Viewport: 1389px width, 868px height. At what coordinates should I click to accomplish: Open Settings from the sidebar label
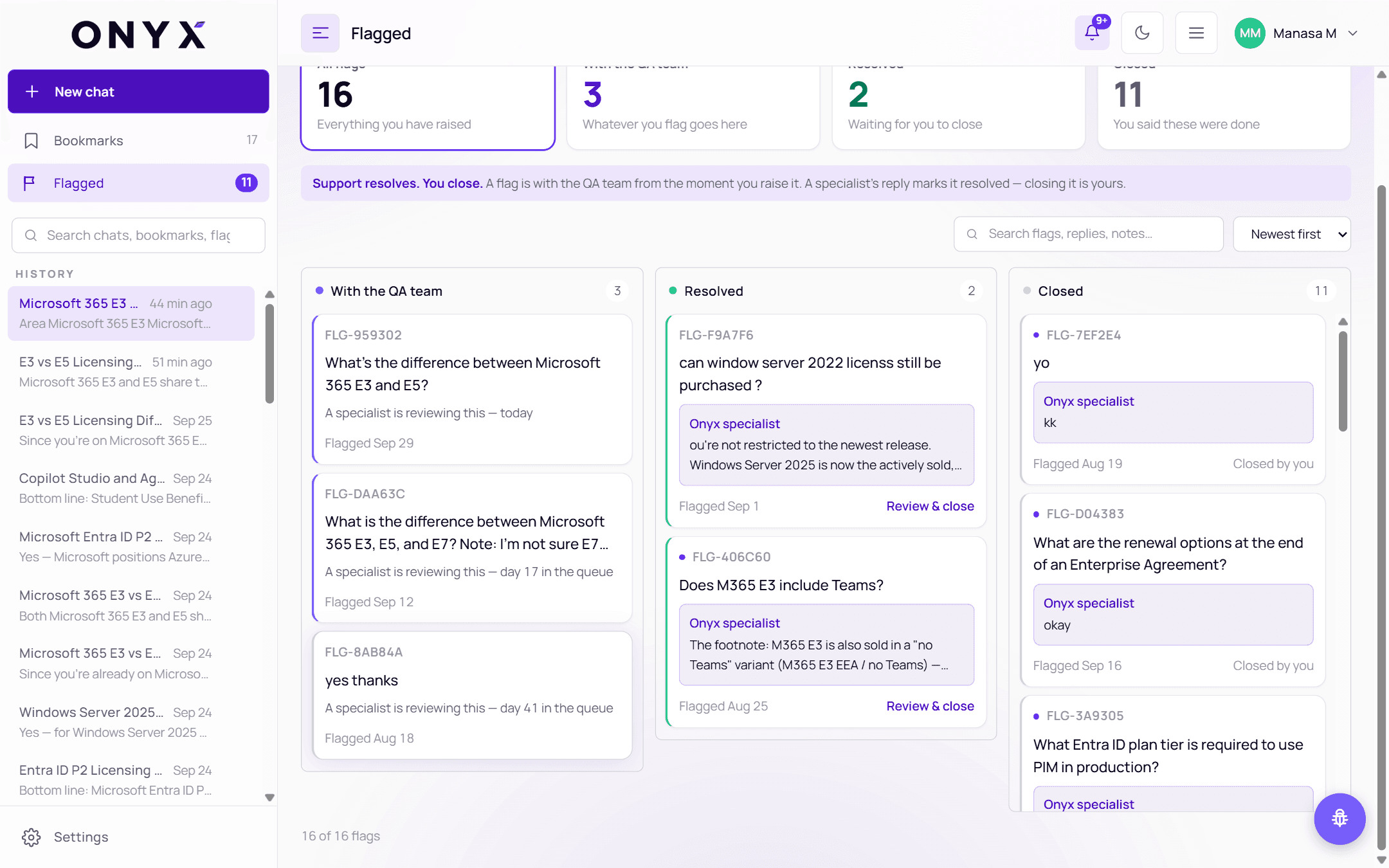pyautogui.click(x=81, y=837)
